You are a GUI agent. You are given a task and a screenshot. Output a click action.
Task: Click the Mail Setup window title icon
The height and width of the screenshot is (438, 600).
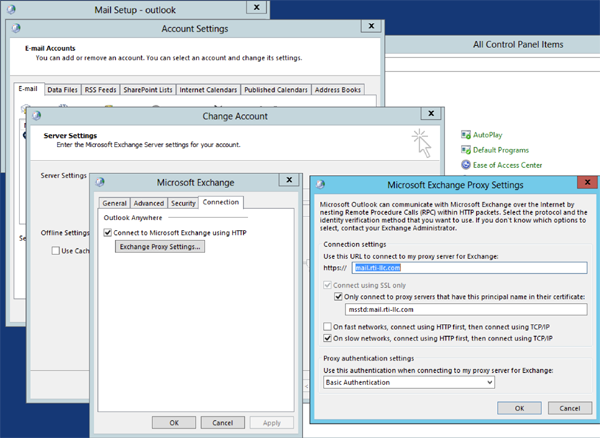click(11, 10)
